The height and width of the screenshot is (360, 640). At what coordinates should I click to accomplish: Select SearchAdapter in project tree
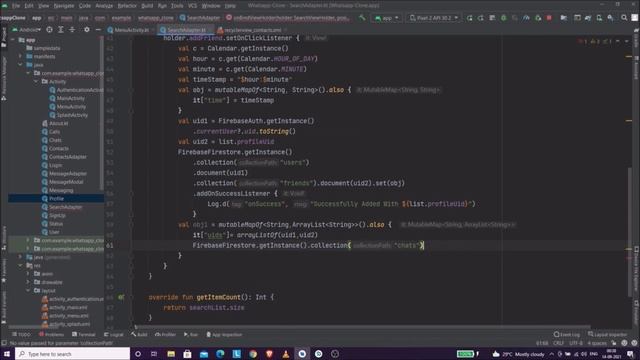click(65, 207)
